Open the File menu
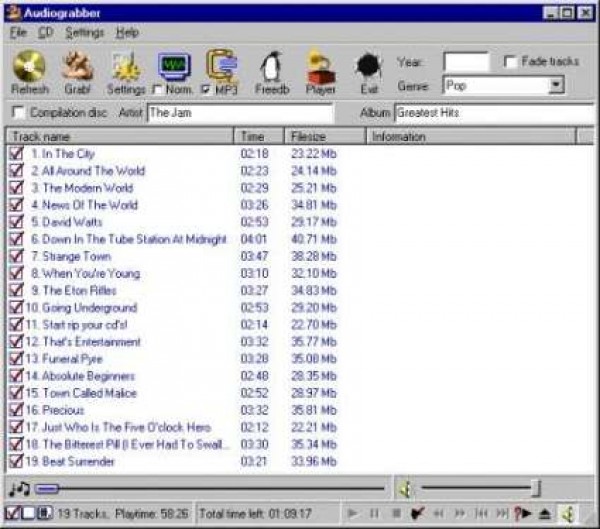The height and width of the screenshot is (529, 600). click(x=18, y=32)
